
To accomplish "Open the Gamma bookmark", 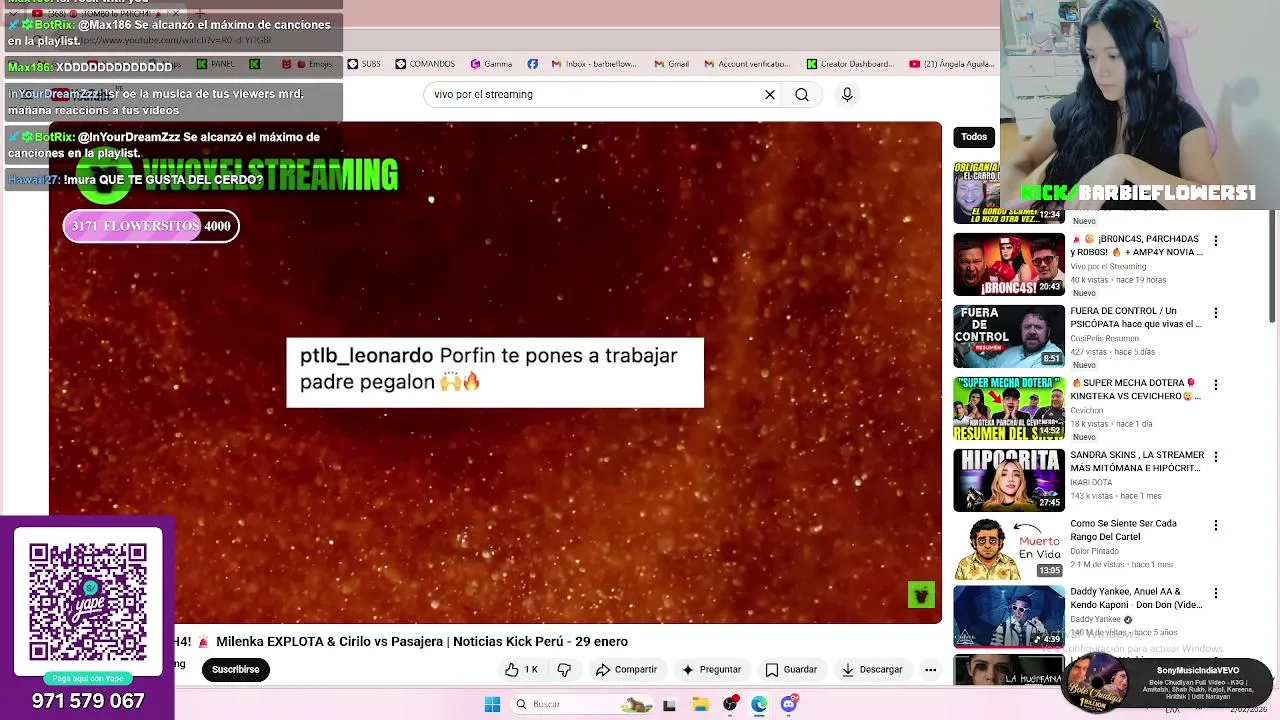I will 491,64.
